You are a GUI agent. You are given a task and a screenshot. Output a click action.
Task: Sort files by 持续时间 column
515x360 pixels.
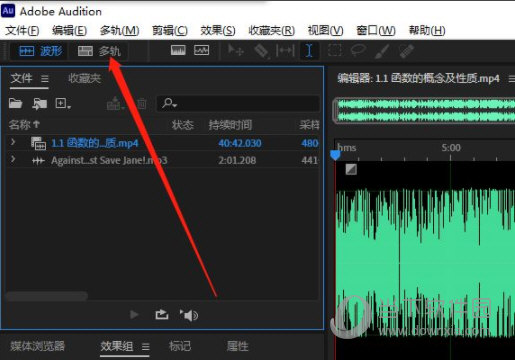pos(230,125)
